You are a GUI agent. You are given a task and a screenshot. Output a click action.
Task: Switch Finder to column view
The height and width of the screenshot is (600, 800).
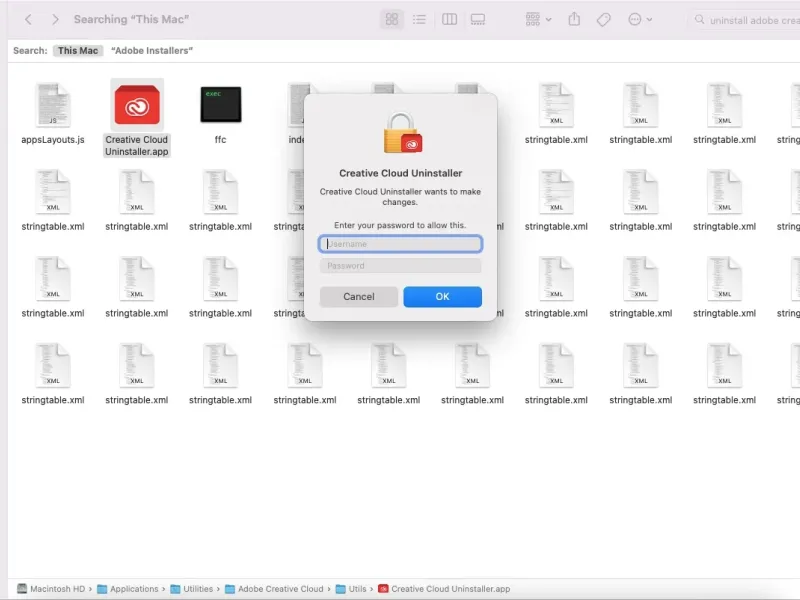tap(449, 19)
